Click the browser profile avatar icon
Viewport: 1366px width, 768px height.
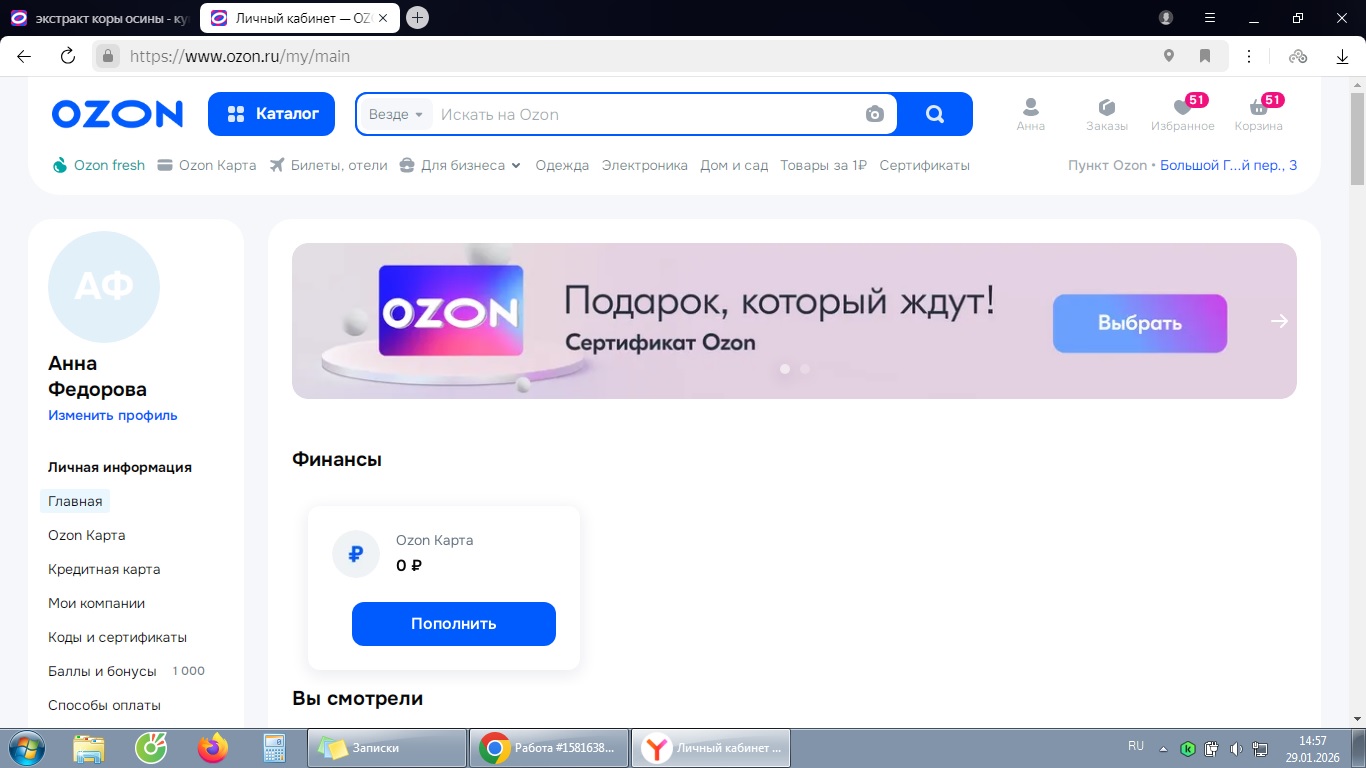click(x=1166, y=18)
